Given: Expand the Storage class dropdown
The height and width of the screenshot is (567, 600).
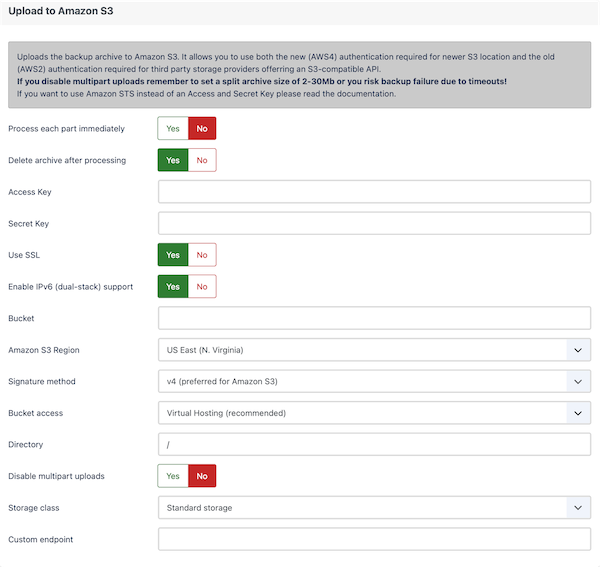Looking at the screenshot, I should [374, 508].
